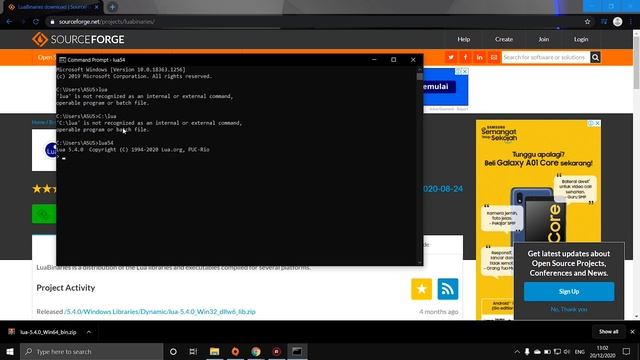Click the Login link

581,40
